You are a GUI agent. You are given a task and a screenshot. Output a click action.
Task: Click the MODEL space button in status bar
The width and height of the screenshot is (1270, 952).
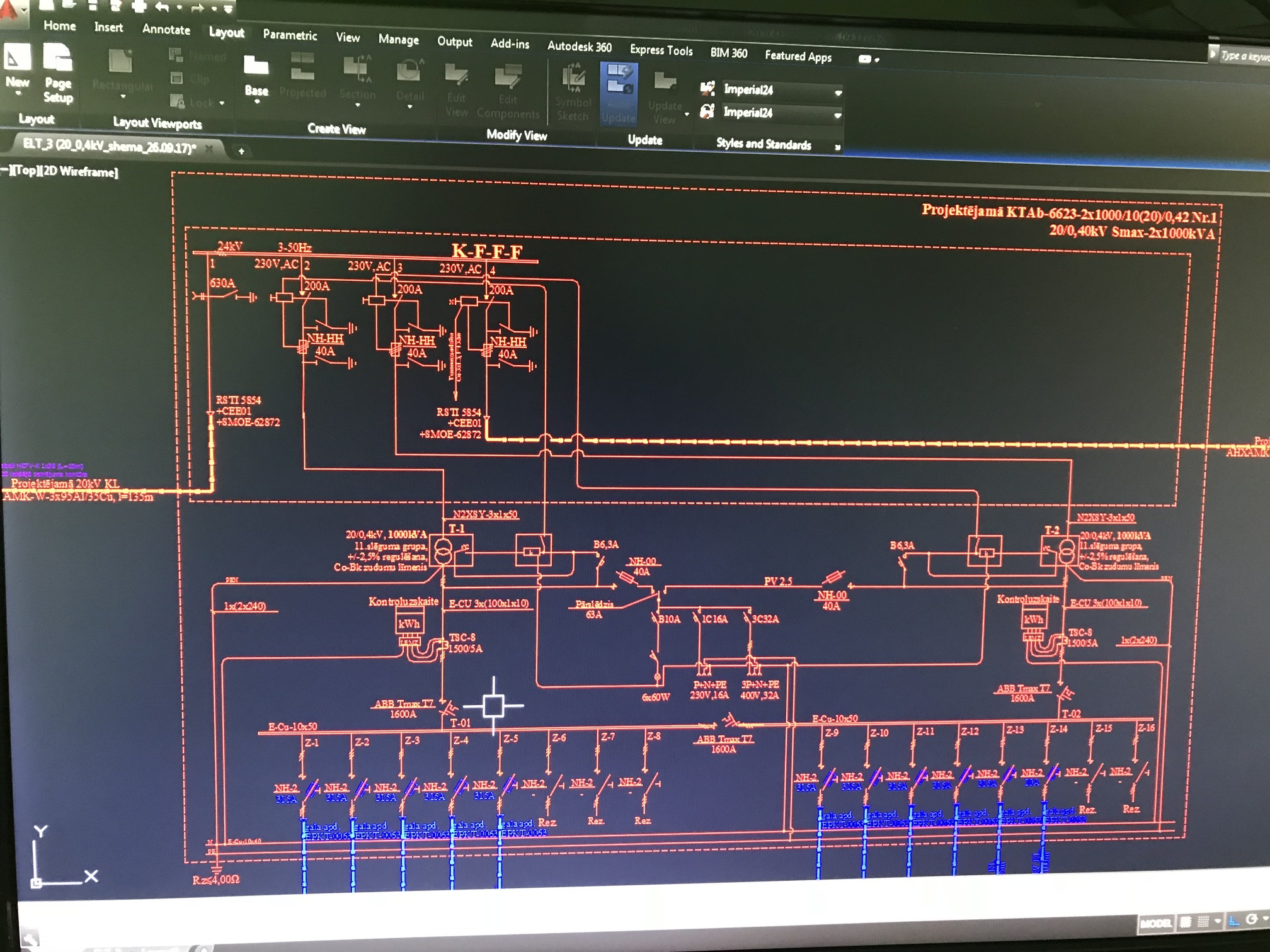click(x=1156, y=924)
